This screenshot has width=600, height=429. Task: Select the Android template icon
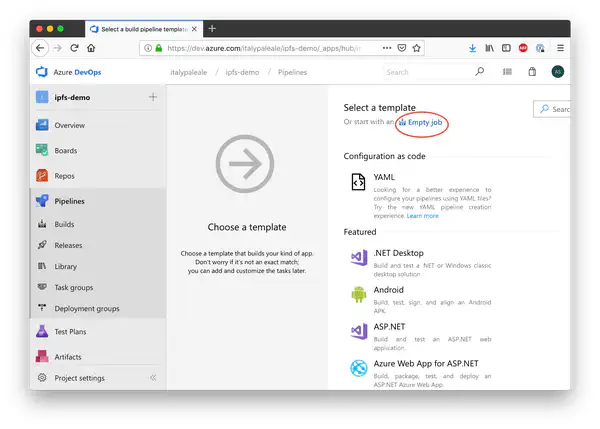click(x=358, y=293)
